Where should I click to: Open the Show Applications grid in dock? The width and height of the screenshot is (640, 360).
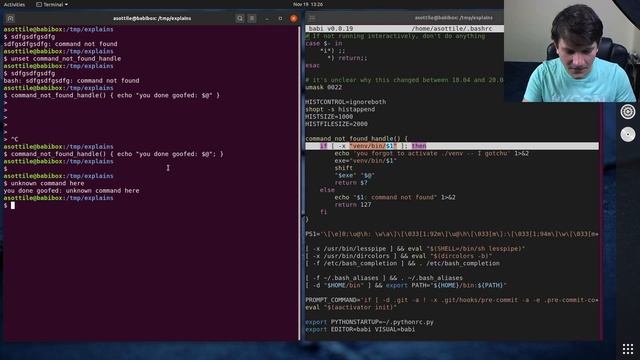point(628,349)
